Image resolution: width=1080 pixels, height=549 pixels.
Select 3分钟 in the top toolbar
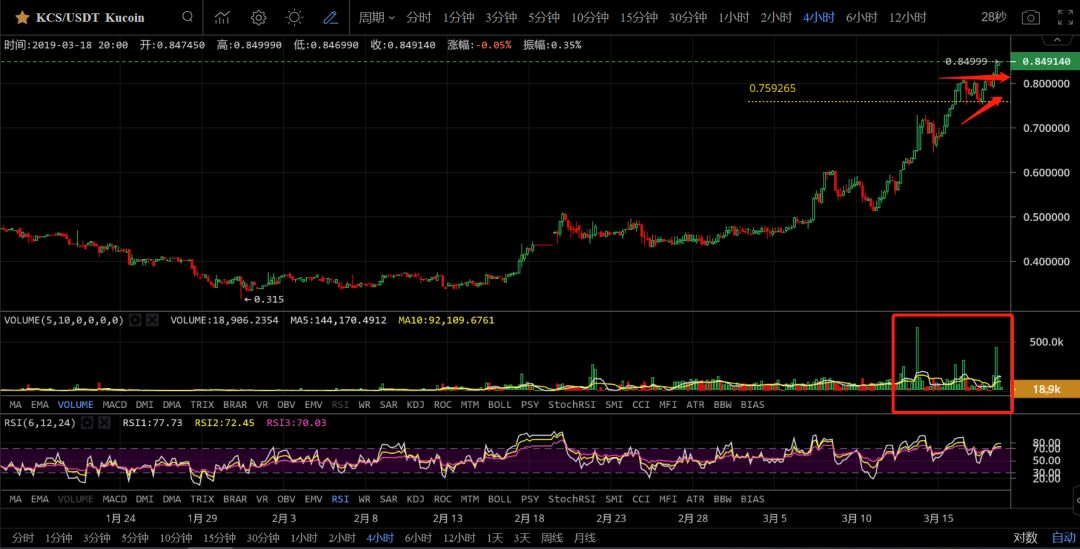[x=501, y=17]
